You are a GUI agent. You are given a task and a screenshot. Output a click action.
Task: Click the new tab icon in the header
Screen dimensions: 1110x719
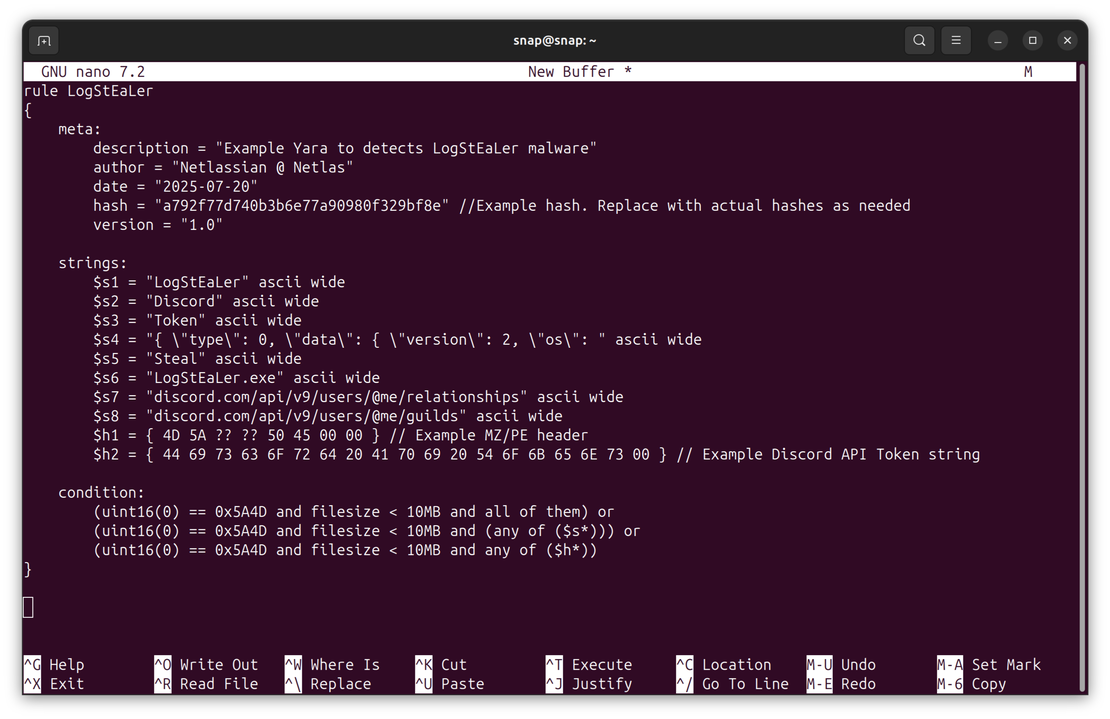[42, 40]
